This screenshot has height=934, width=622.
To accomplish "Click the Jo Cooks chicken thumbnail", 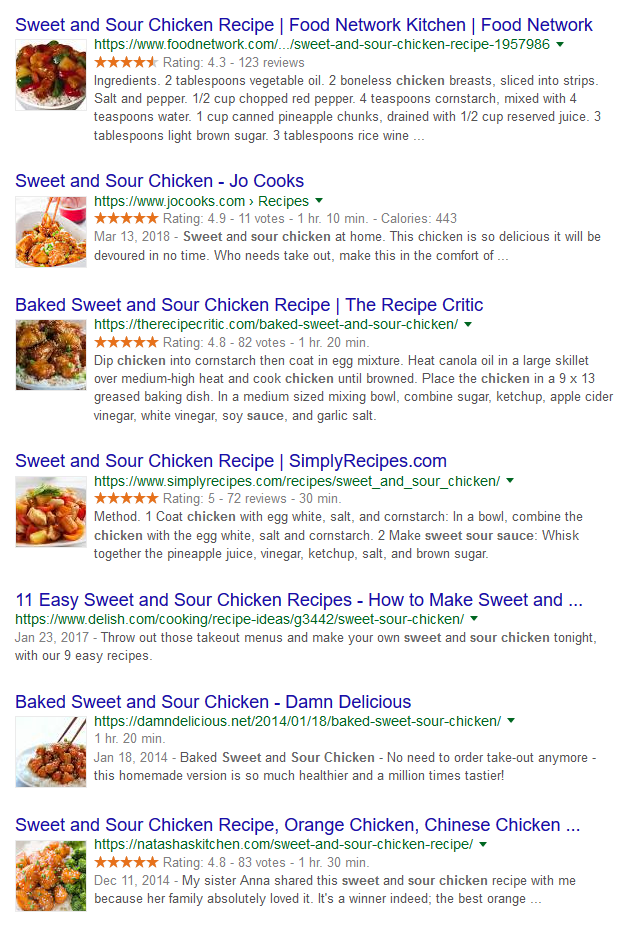I will pos(50,231).
